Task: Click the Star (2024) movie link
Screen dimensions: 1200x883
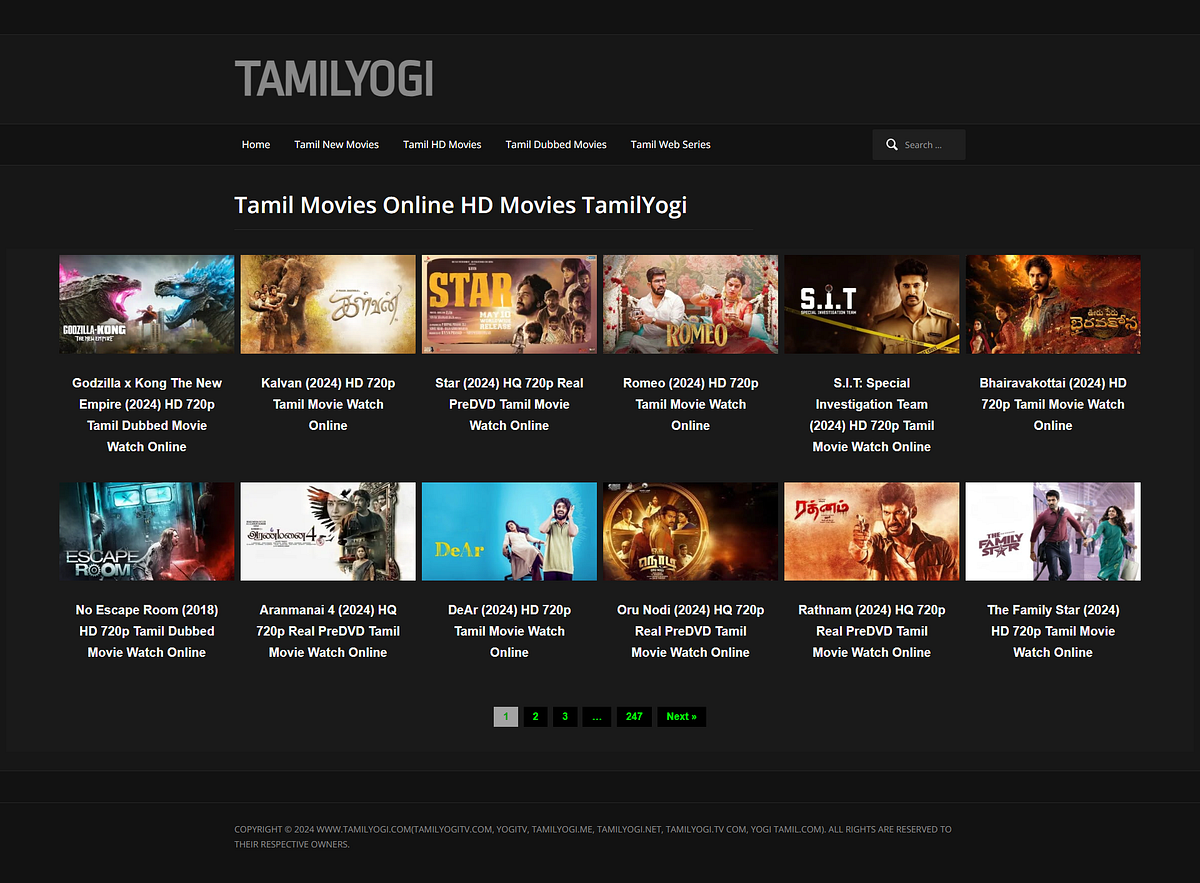Action: click(x=509, y=404)
